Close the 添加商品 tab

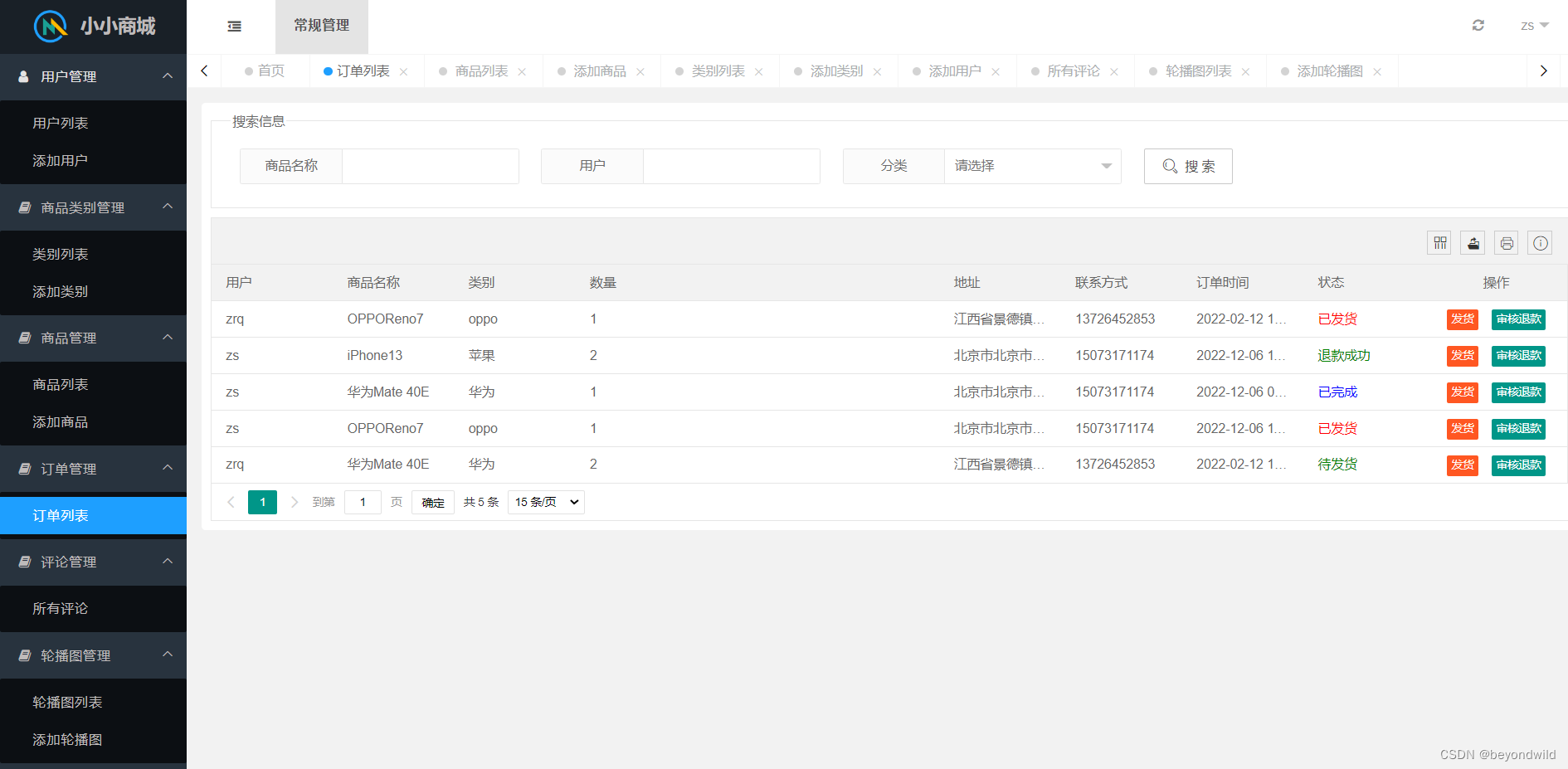(640, 72)
